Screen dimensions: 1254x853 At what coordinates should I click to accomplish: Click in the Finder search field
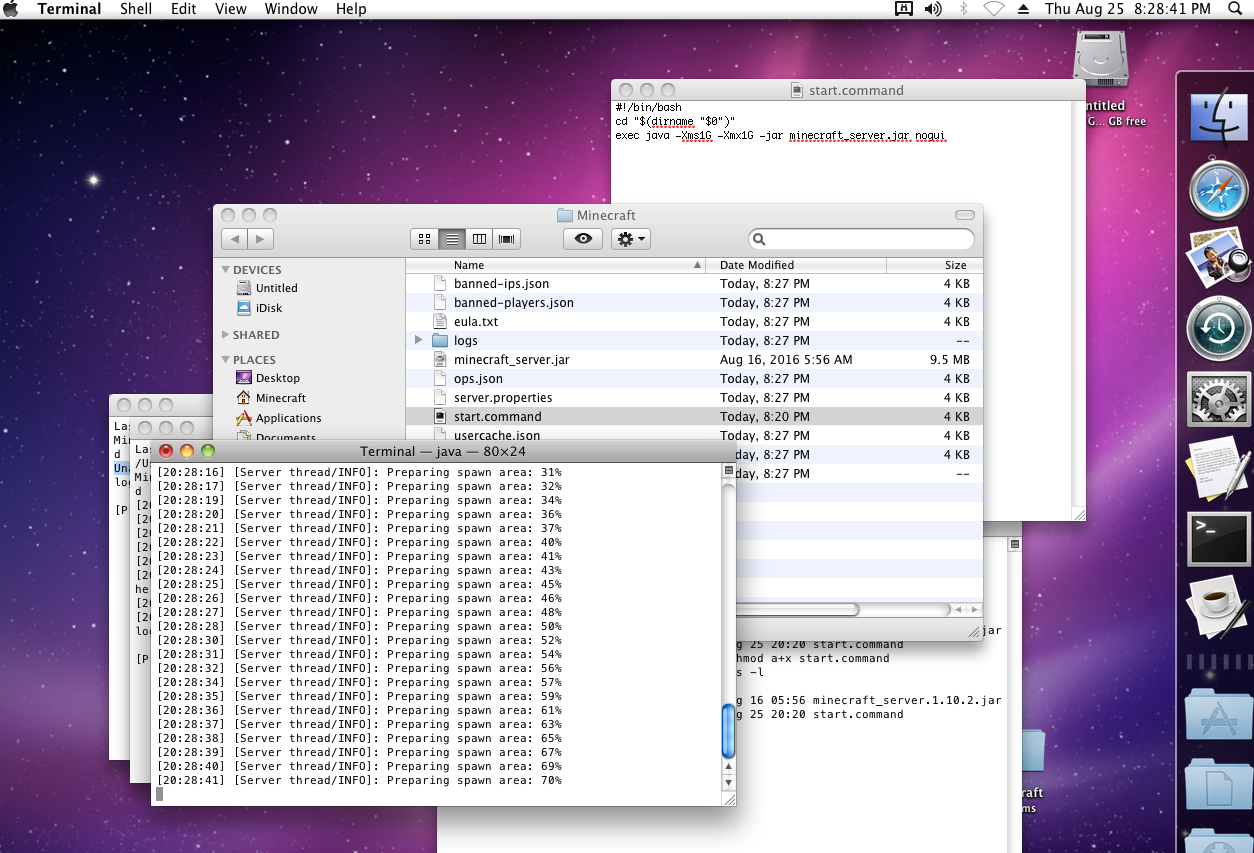point(861,239)
